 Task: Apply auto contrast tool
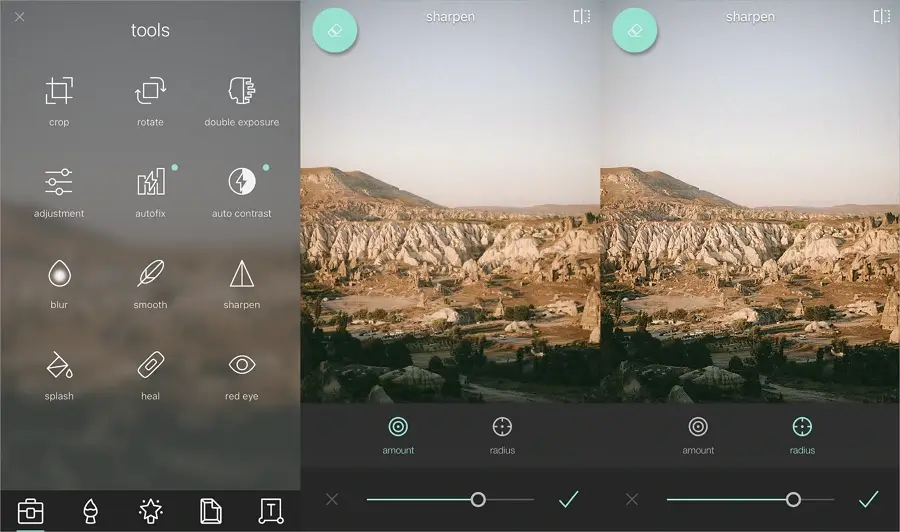pos(242,192)
